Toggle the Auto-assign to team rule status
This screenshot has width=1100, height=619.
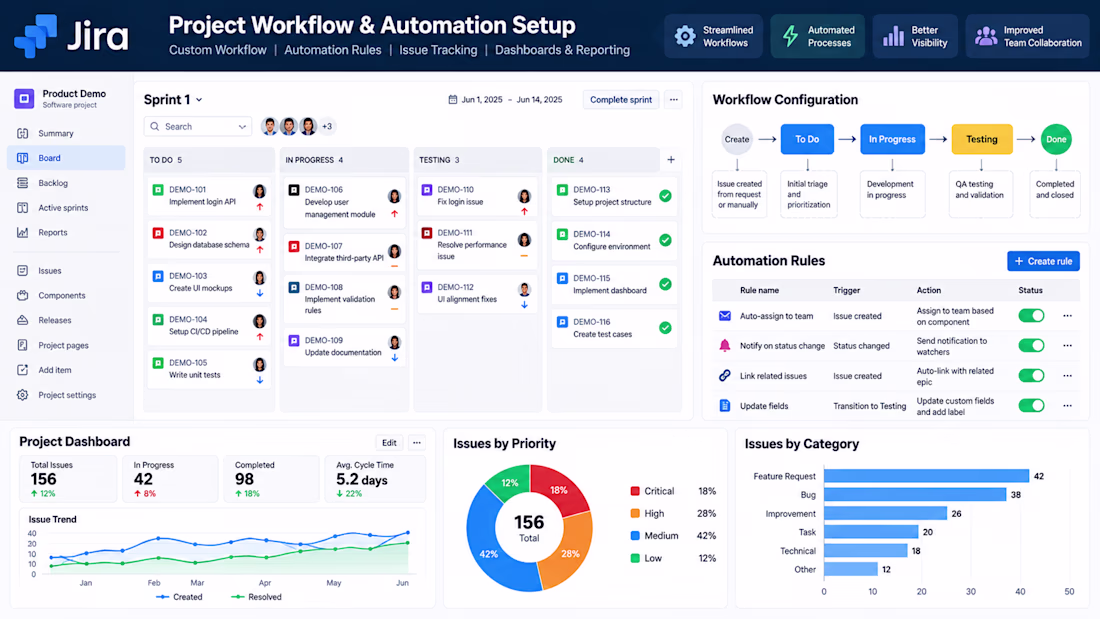pos(1031,316)
